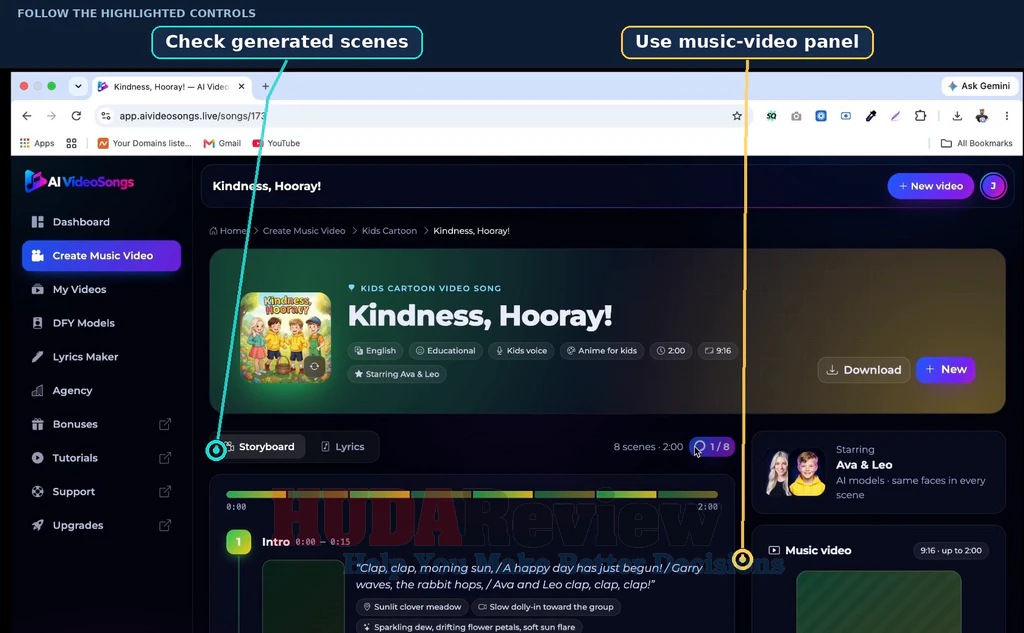
Task: Download the music video
Action: click(x=863, y=370)
